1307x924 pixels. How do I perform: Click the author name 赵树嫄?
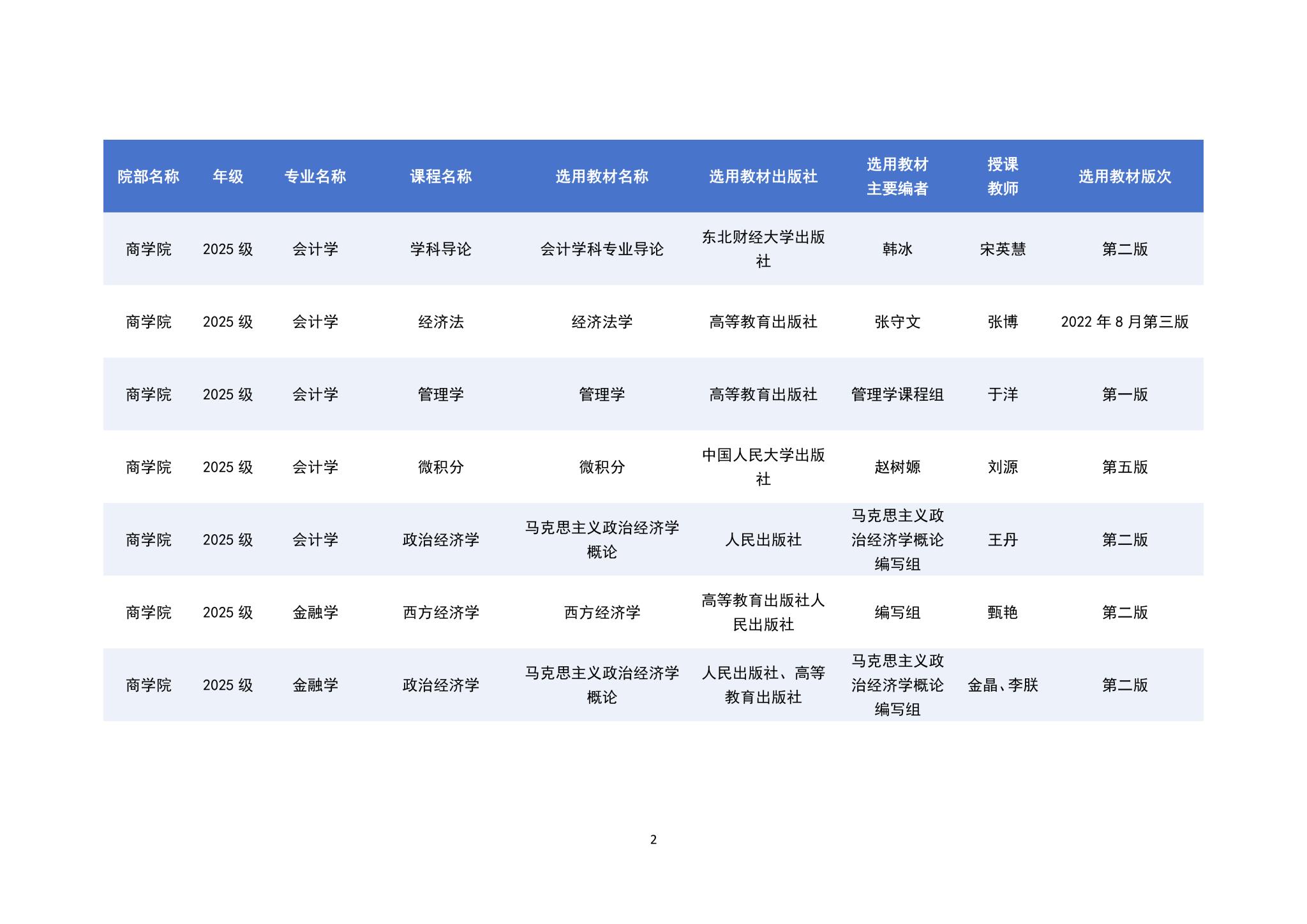tap(897, 467)
